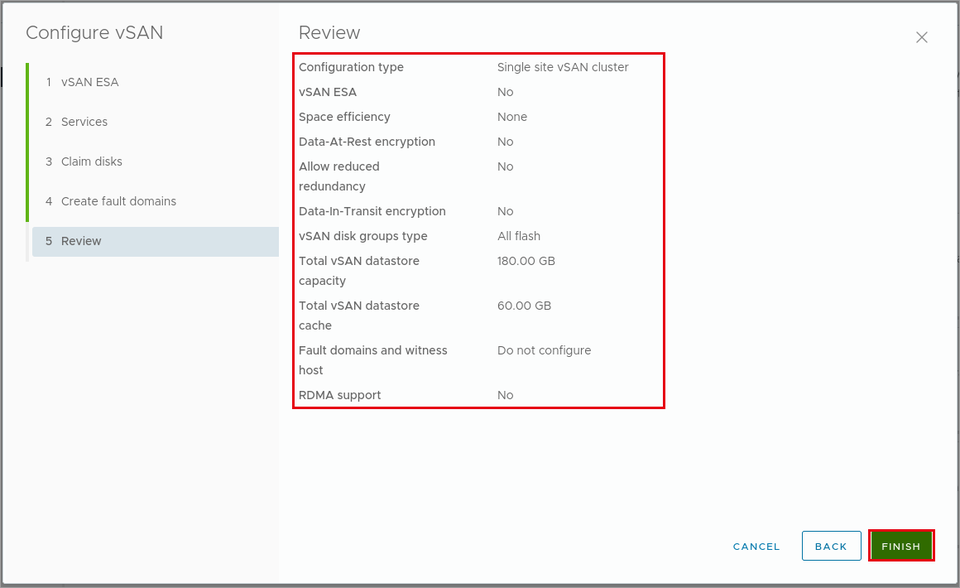Click the Total vSAN datastore cache label
960x588 pixels.
tap(359, 315)
